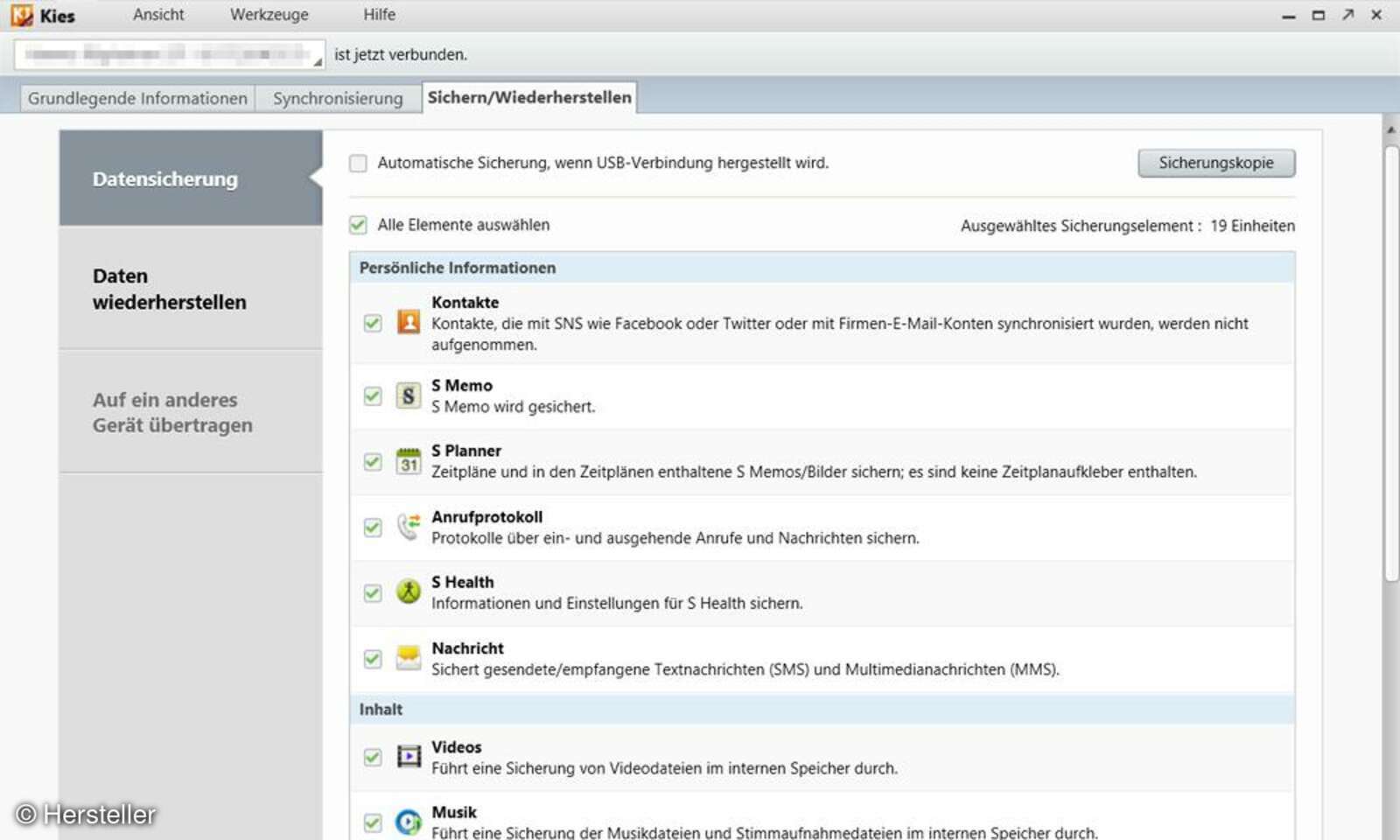The image size is (1400, 840).
Task: Enable automatische Sicherung bei USB-Verbindung
Action: pyautogui.click(x=358, y=163)
